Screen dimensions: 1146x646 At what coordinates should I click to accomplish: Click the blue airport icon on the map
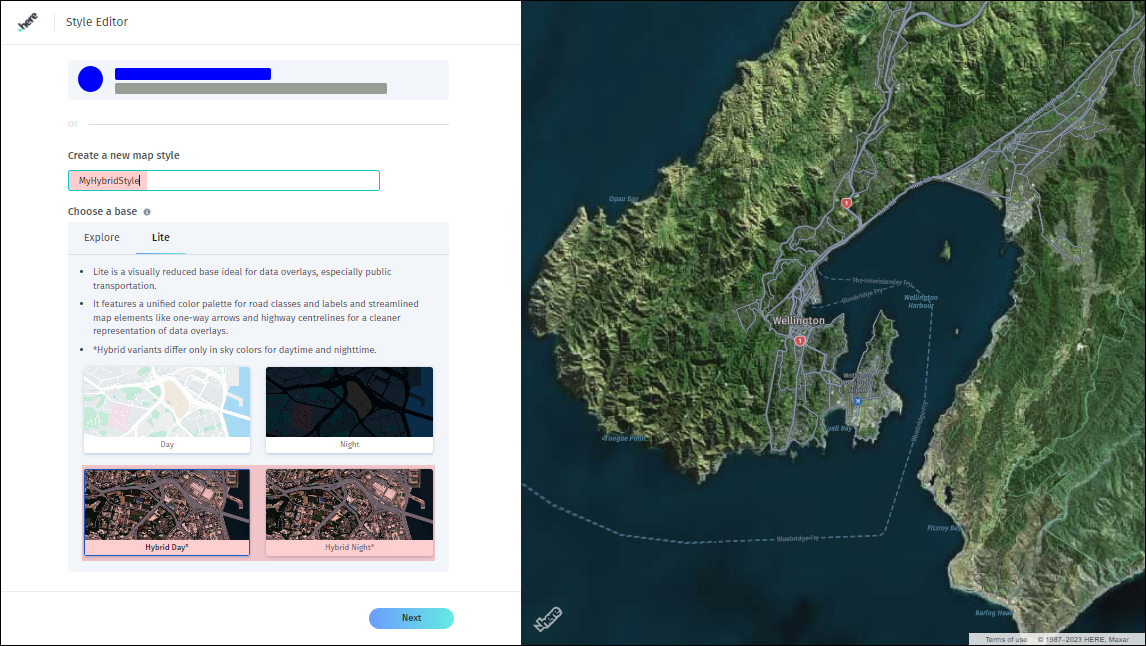pyautogui.click(x=857, y=400)
